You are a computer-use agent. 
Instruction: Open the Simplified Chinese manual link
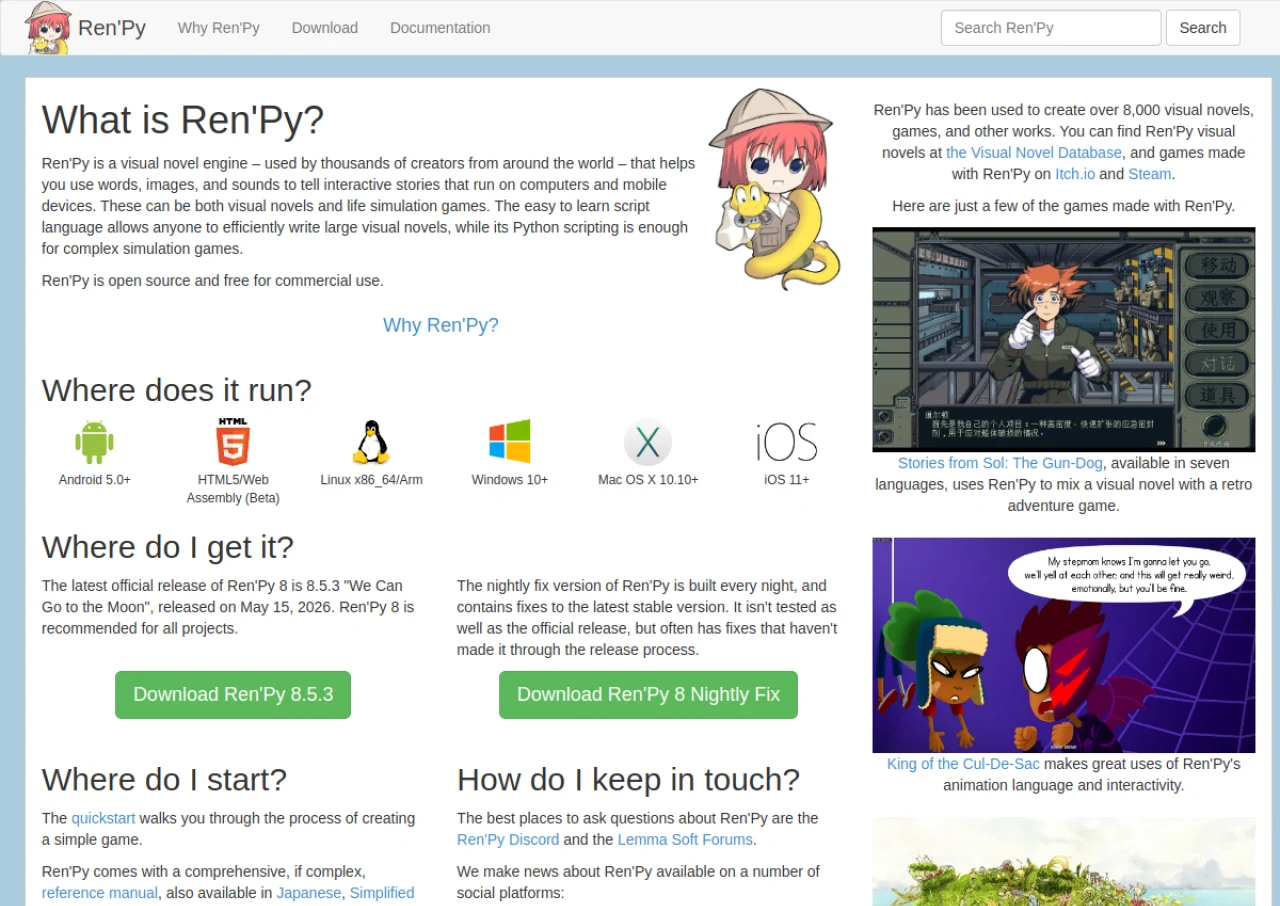[382, 893]
